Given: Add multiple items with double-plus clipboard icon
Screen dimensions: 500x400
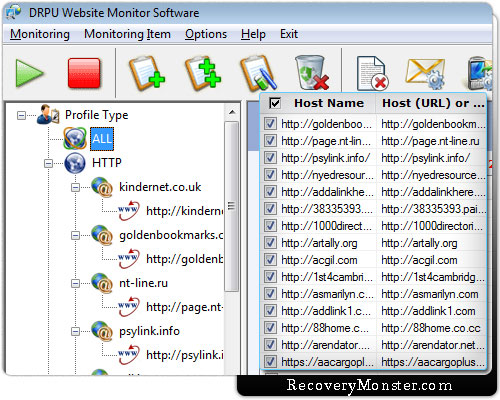Looking at the screenshot, I should click(203, 74).
